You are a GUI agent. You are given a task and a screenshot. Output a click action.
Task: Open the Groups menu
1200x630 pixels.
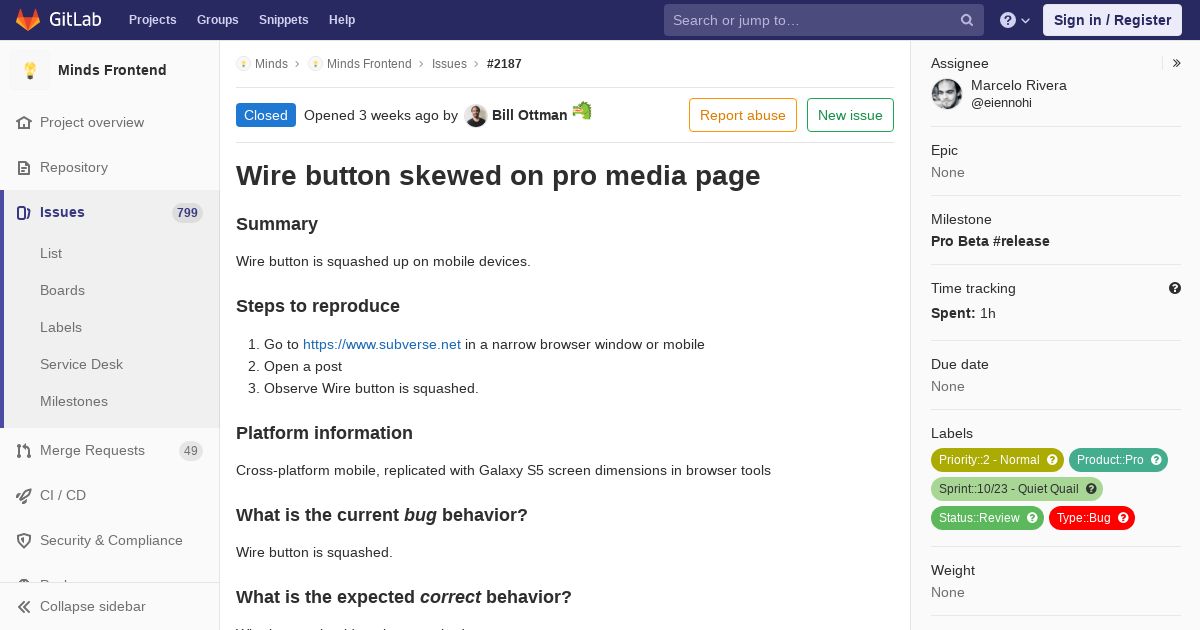(217, 20)
